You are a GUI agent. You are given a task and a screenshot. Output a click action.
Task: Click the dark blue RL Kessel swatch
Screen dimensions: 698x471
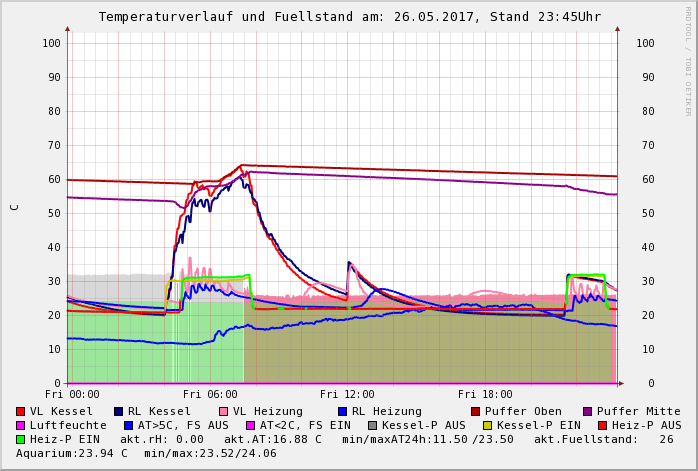(x=118, y=411)
